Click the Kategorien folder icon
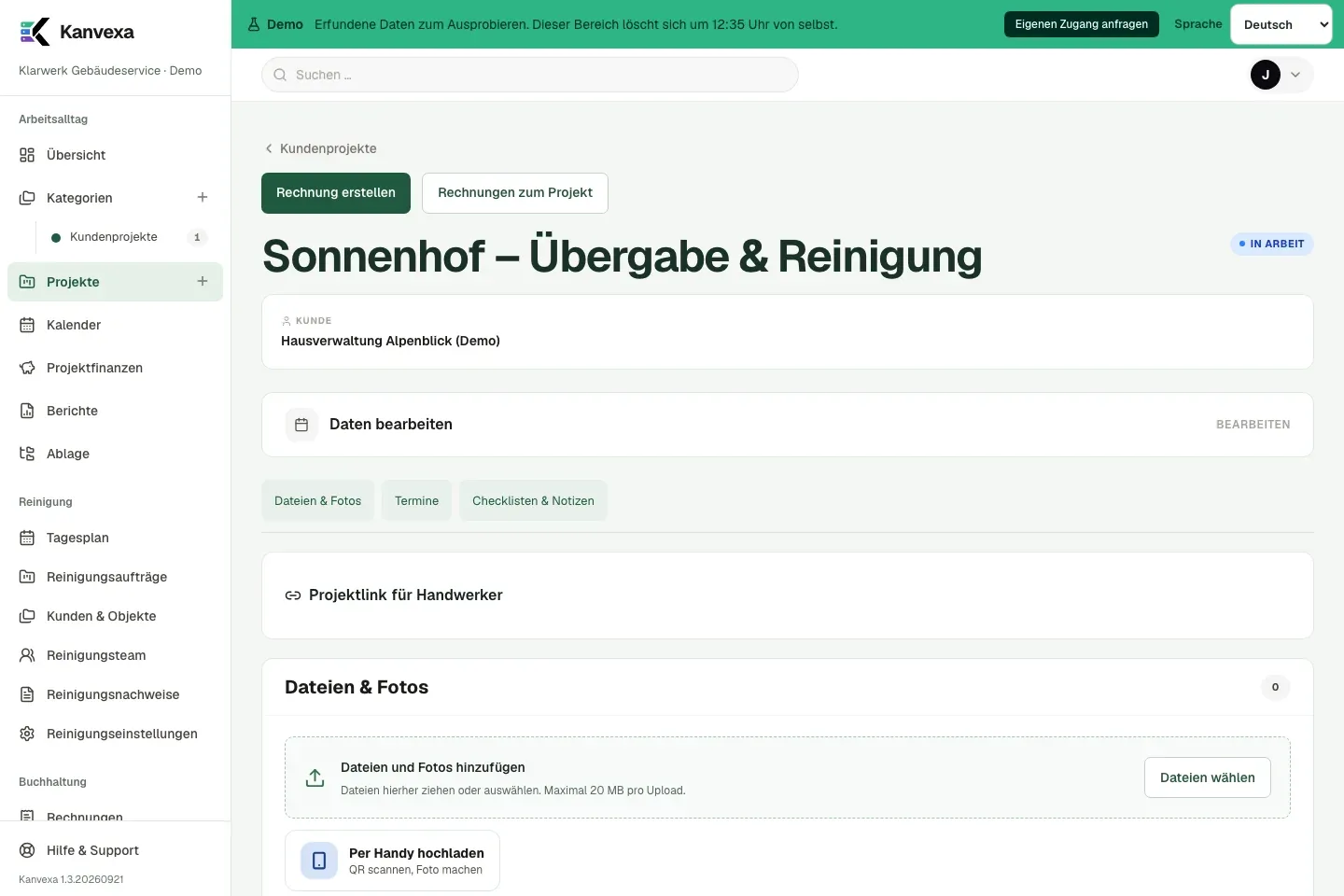Viewport: 1344px width, 896px height. click(x=27, y=198)
